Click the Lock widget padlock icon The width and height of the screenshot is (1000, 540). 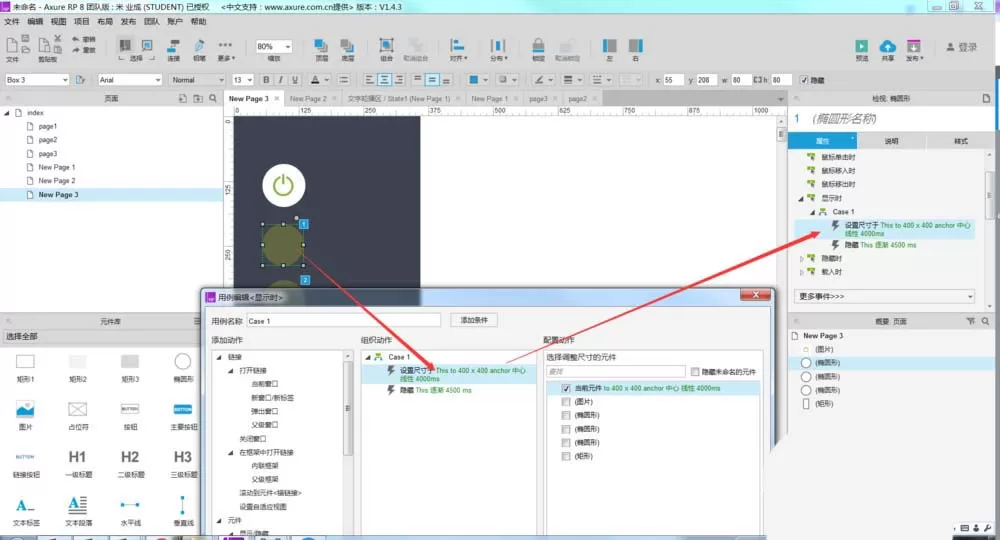tap(538, 45)
